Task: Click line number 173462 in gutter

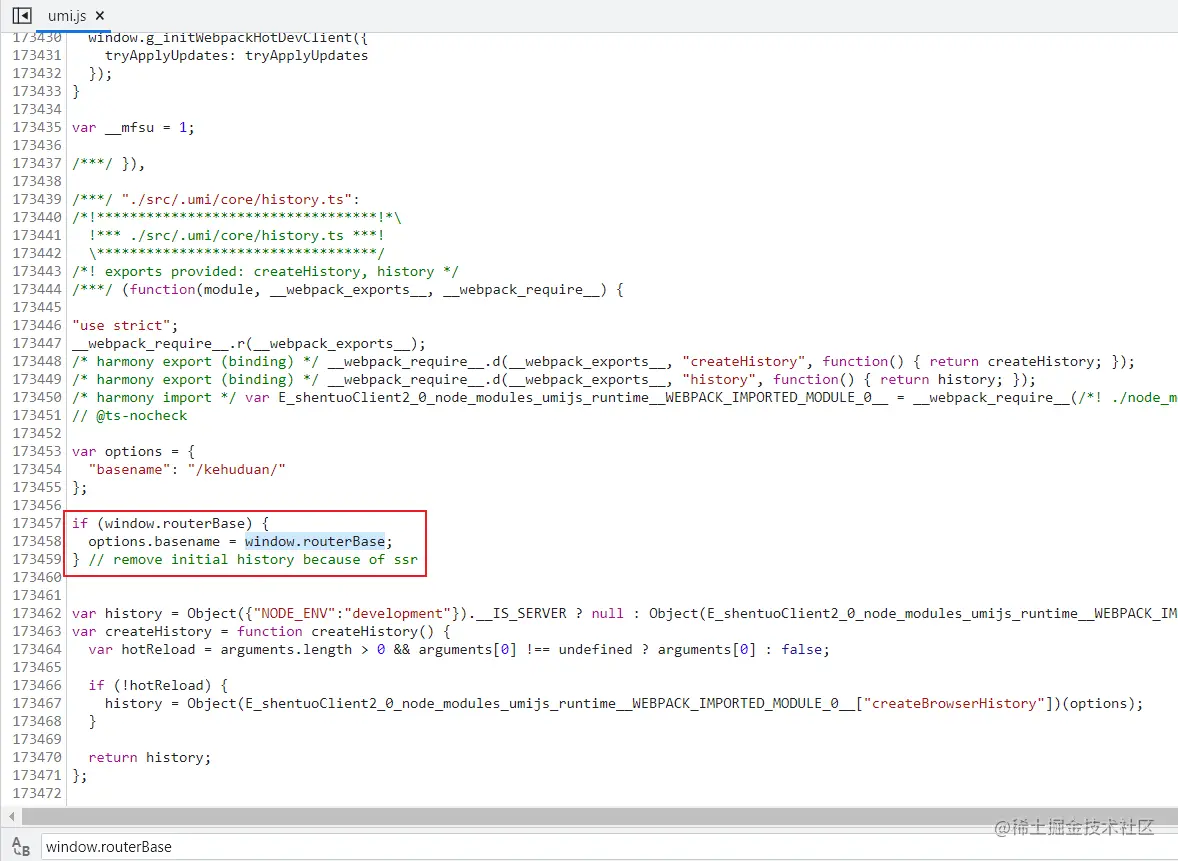Action: click(x=37, y=613)
